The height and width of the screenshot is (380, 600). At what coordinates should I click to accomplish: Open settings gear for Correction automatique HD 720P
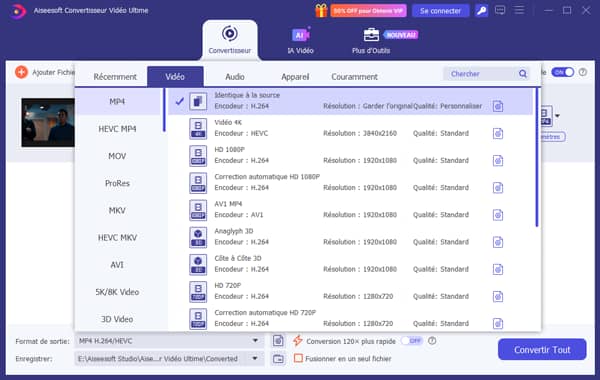point(498,323)
